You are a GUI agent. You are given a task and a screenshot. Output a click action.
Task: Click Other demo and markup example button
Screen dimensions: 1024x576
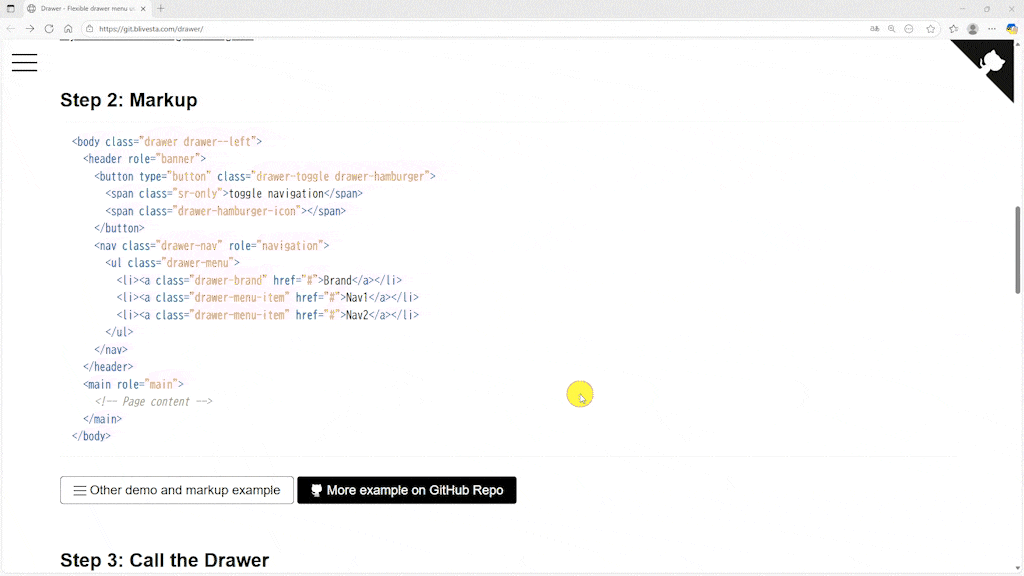[177, 490]
